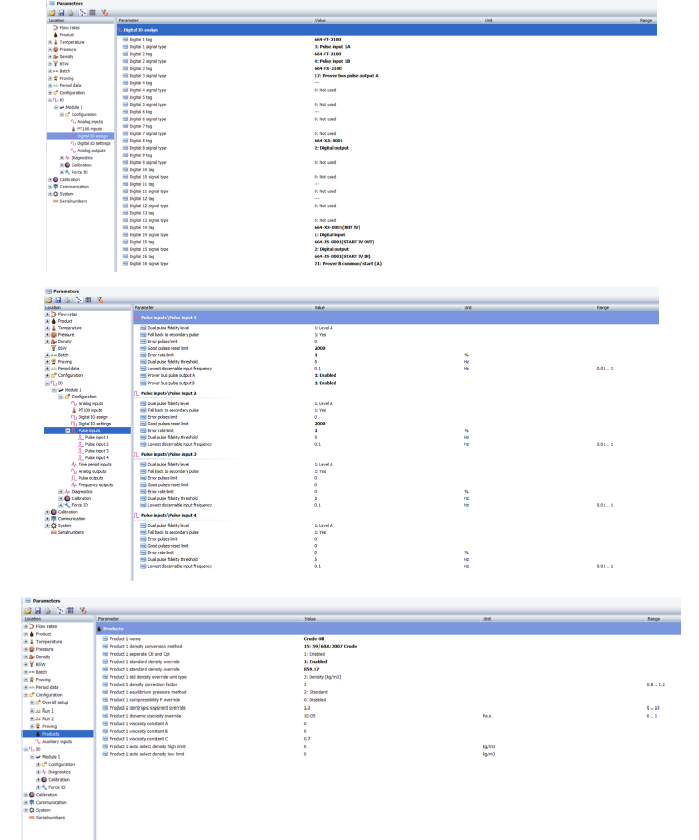
Task: Click the drop icon in the Products header bar
Action: tap(100, 628)
